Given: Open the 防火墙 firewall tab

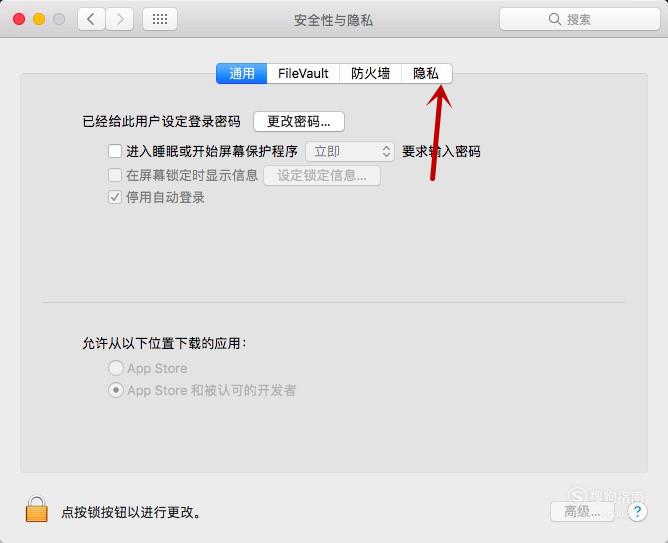Looking at the screenshot, I should coord(370,74).
